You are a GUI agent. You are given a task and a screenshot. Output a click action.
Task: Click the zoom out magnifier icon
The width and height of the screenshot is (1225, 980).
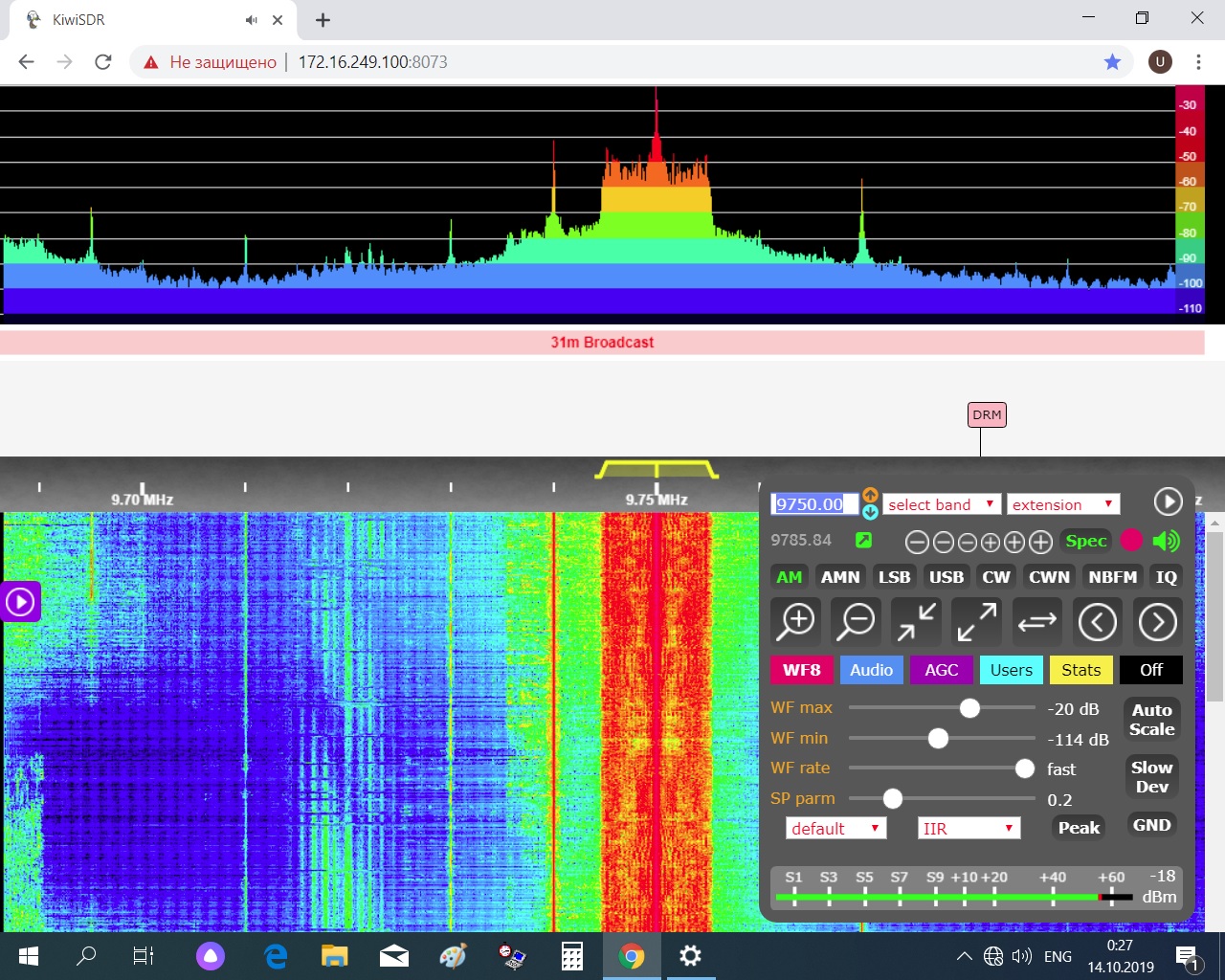(x=856, y=622)
